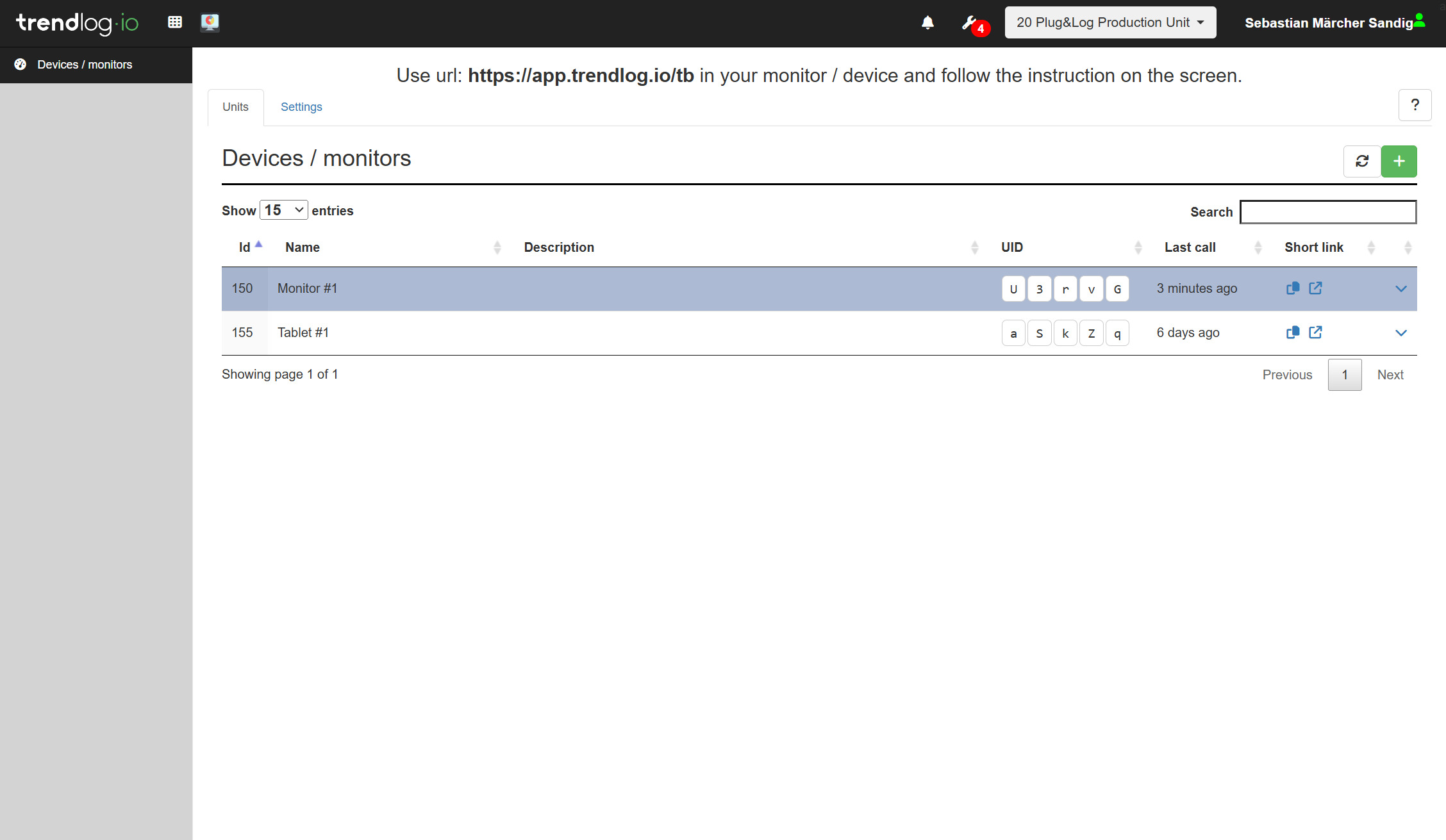Sort the Description column
Viewport: 1446px width, 840px height.
pyautogui.click(x=975, y=247)
